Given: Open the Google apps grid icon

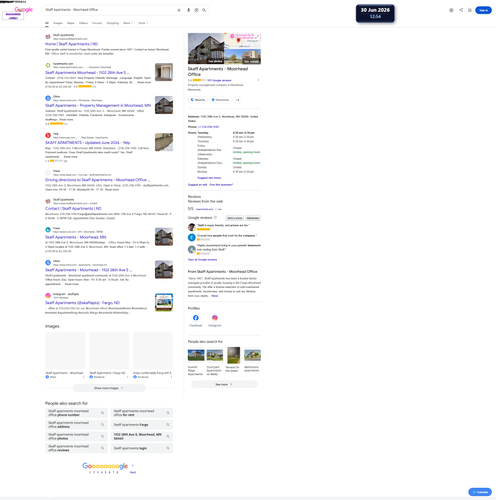Looking at the screenshot, I should (x=470, y=10).
